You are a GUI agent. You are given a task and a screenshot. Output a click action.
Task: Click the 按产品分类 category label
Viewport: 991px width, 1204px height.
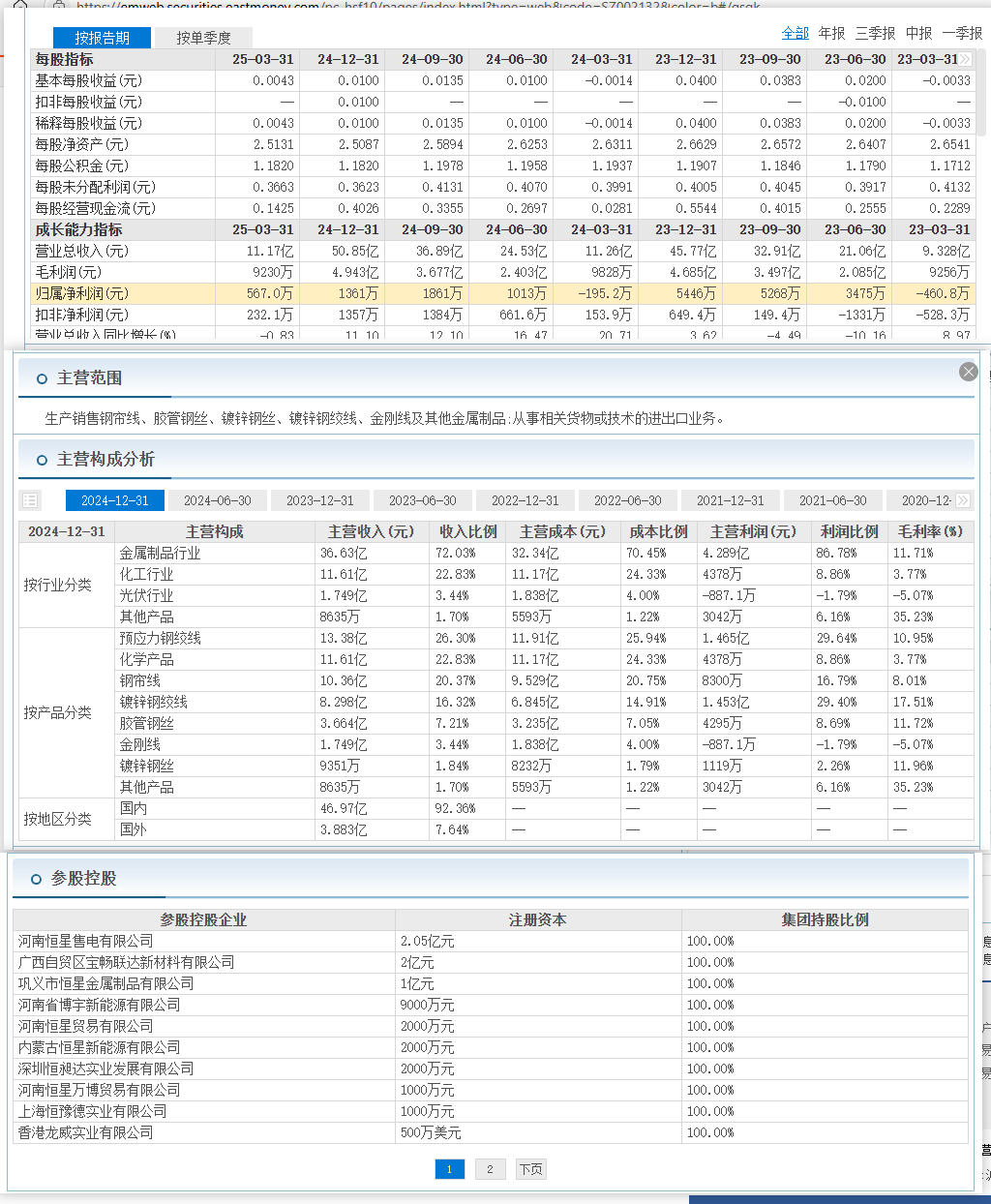pos(58,712)
